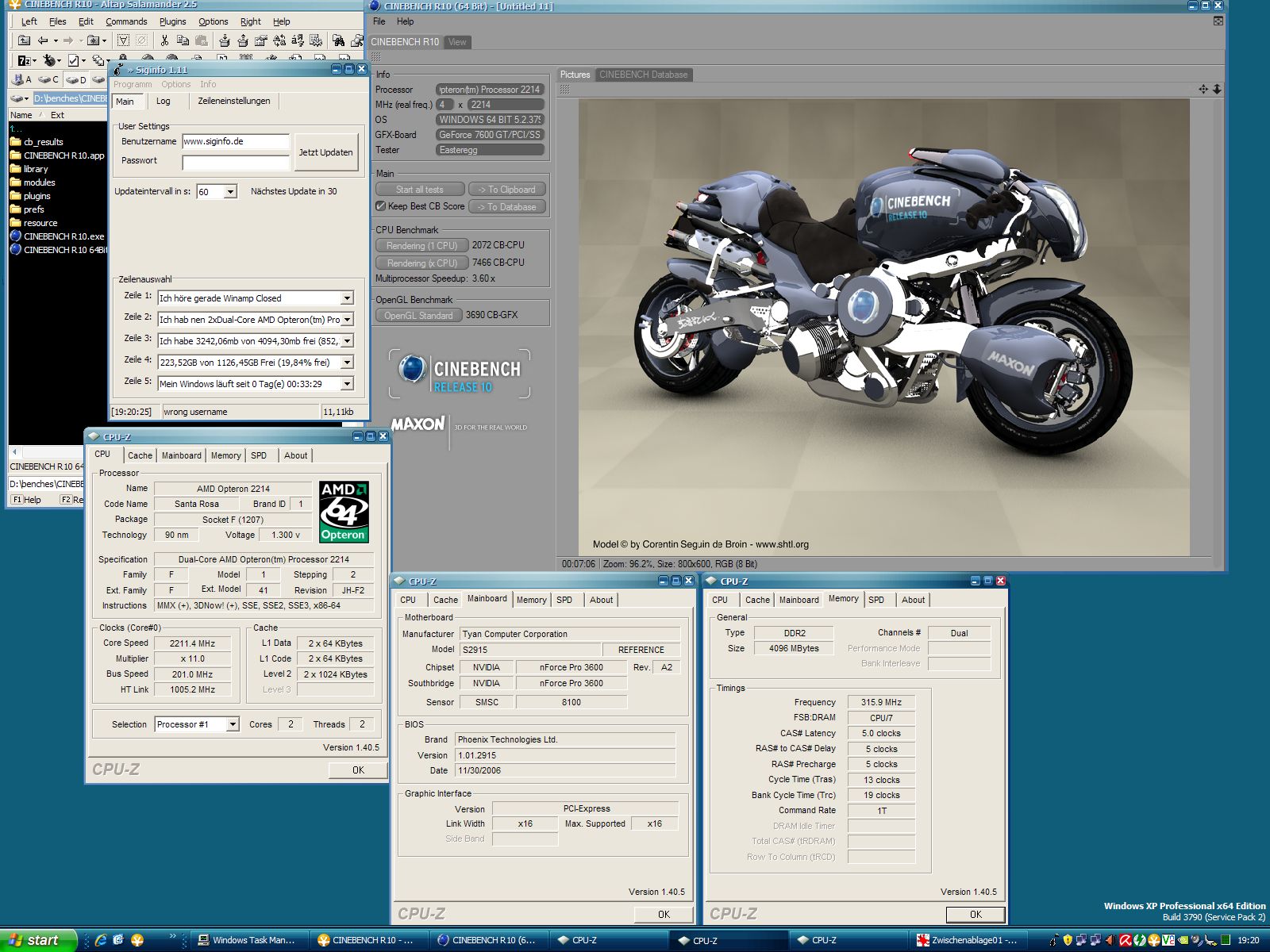The height and width of the screenshot is (952, 1270).
Task: Click the back arrow in Salamander toolbar
Action: click(x=43, y=40)
